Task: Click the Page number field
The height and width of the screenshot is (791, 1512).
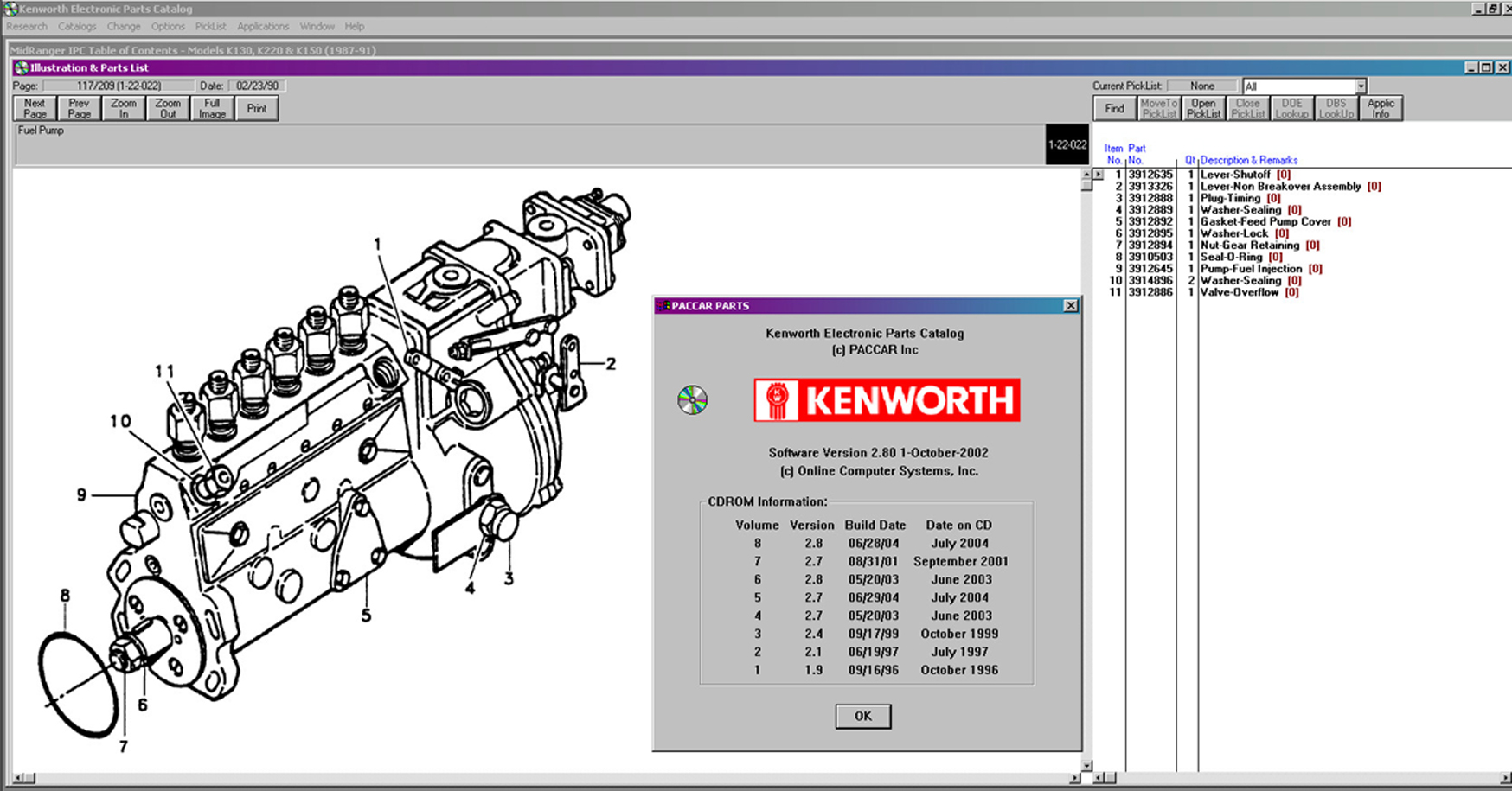Action: (x=119, y=86)
